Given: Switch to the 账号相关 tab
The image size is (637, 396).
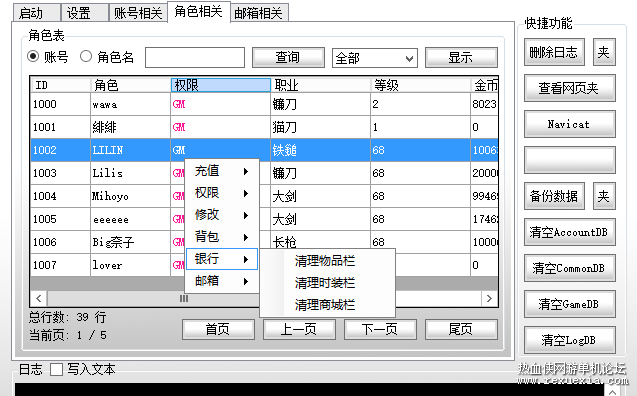Looking at the screenshot, I should 138,13.
